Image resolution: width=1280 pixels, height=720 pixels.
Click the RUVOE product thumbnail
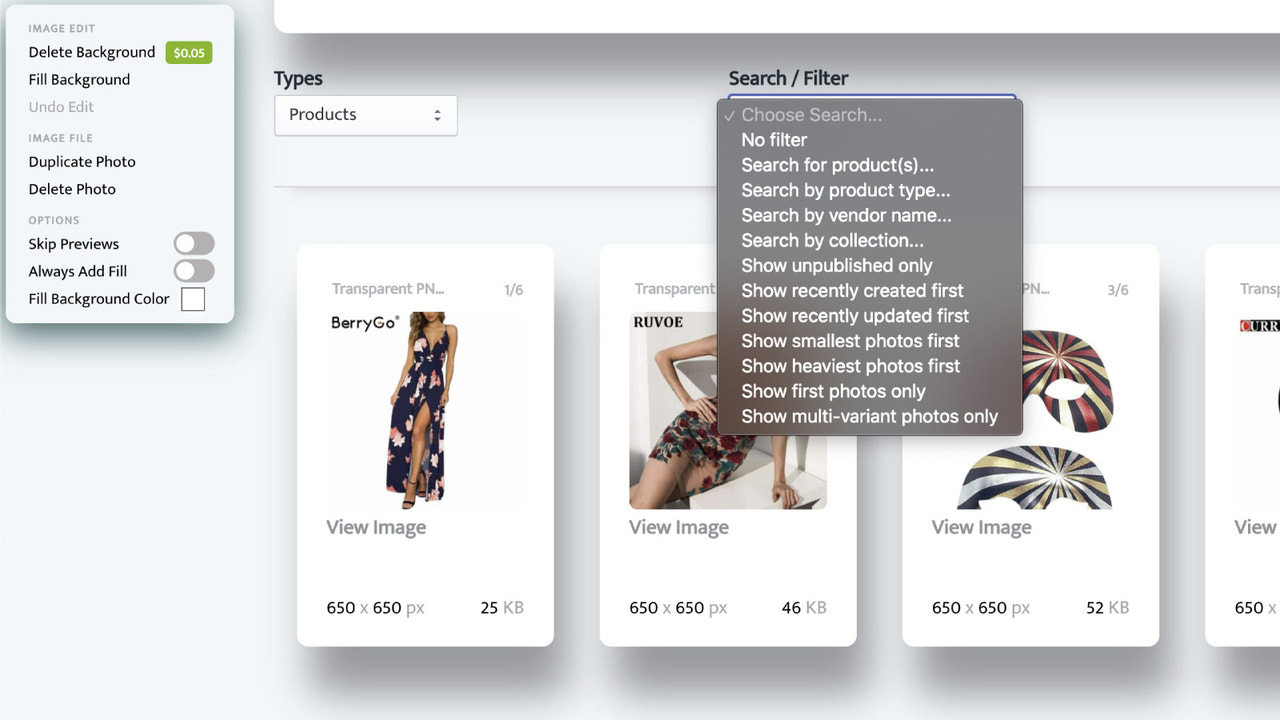pyautogui.click(x=727, y=410)
